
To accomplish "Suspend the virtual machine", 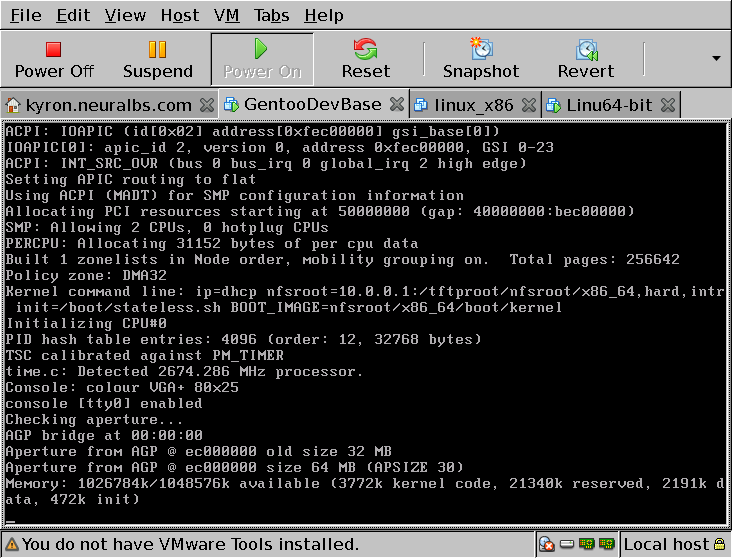I will point(157,59).
